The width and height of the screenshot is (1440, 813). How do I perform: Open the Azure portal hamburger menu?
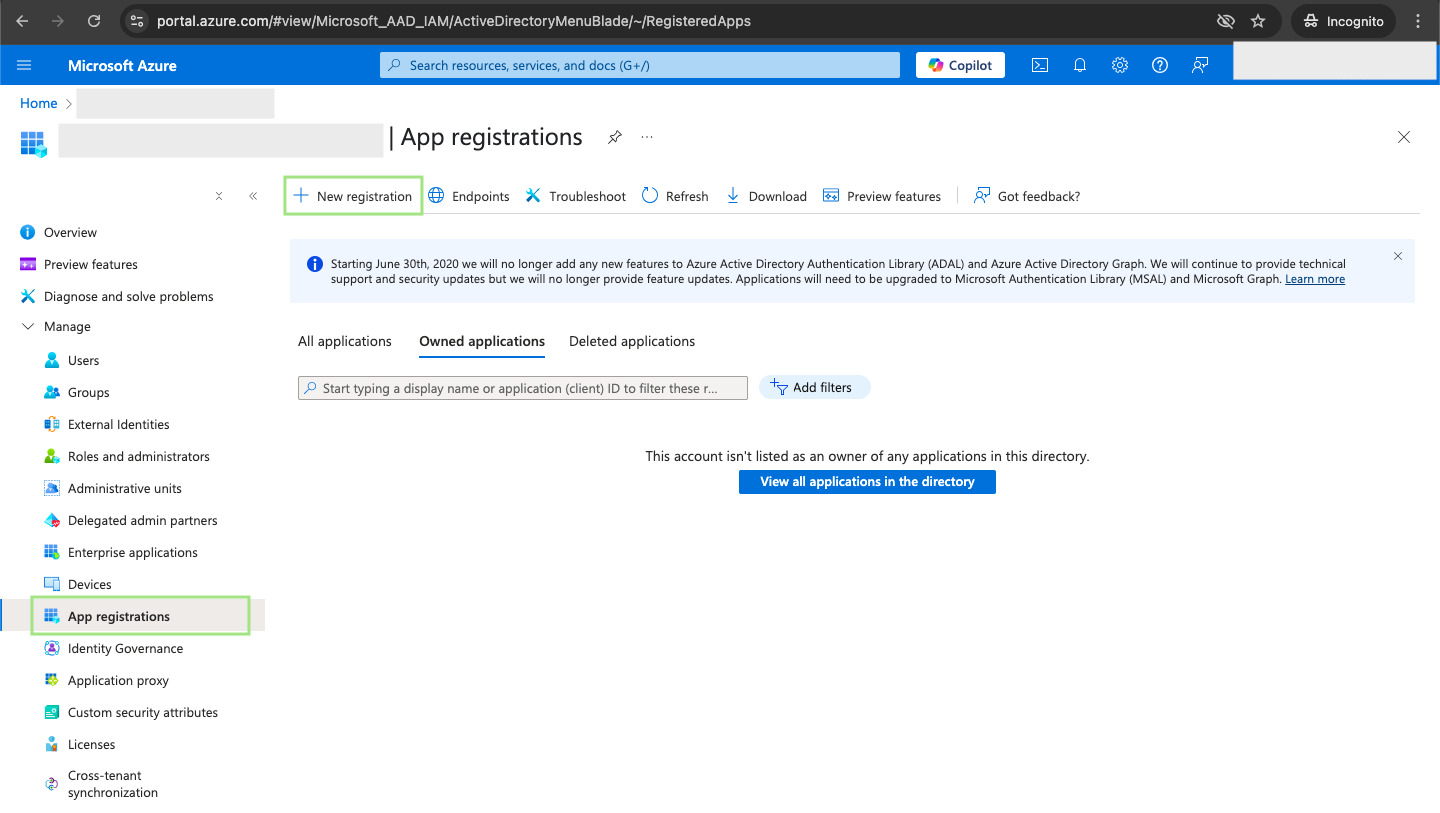pos(25,65)
